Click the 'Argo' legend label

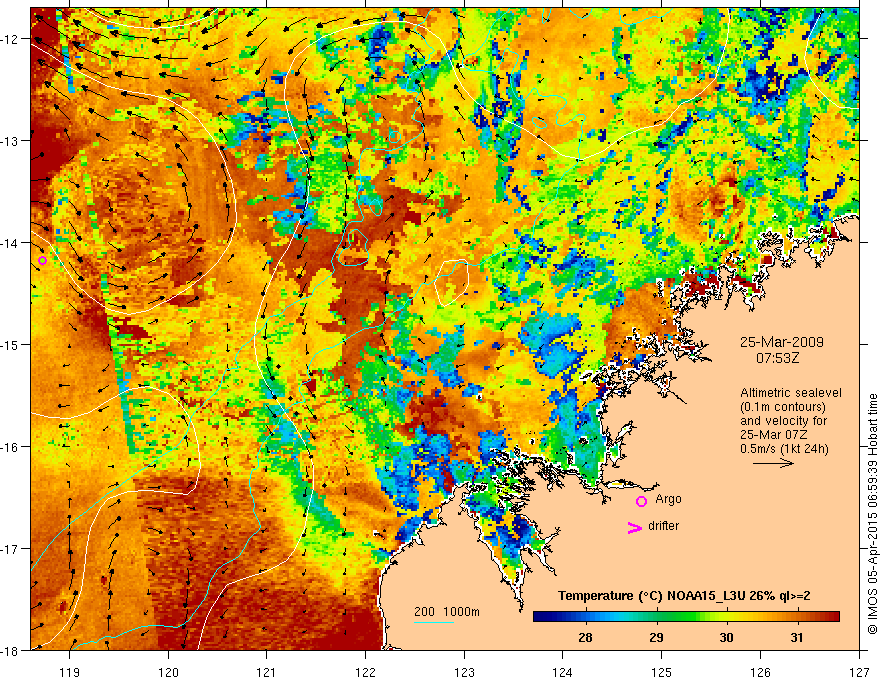click(668, 499)
